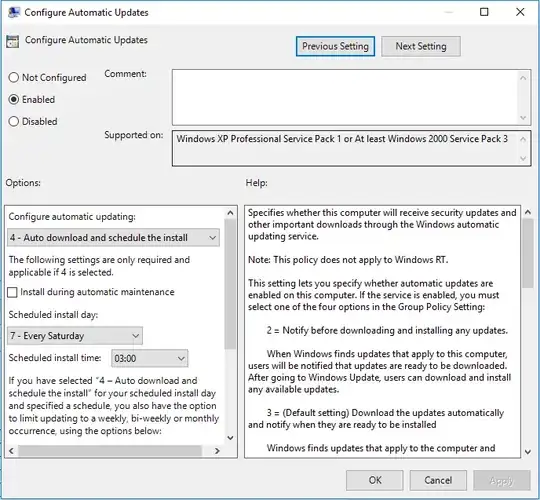The height and width of the screenshot is (500, 540).
Task: Click the Options pane scroll-right arrow
Action: click(217, 450)
